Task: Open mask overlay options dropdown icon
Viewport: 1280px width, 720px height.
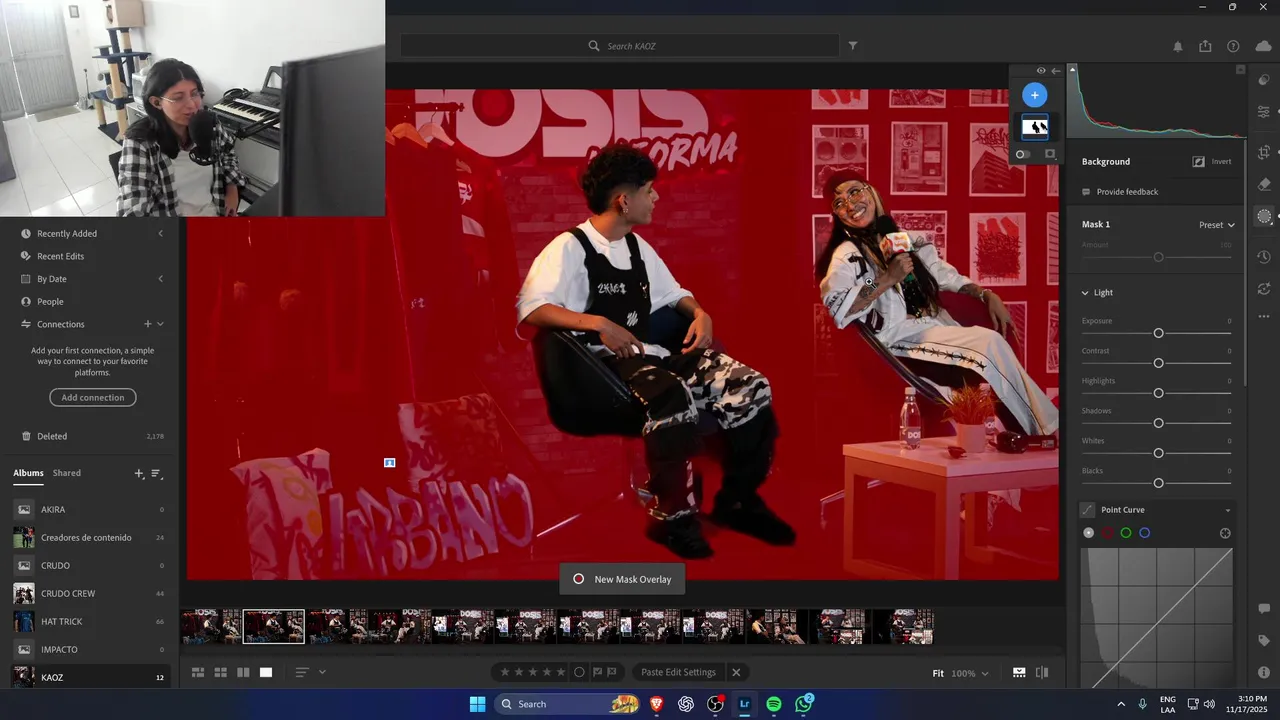Action: [1050, 154]
